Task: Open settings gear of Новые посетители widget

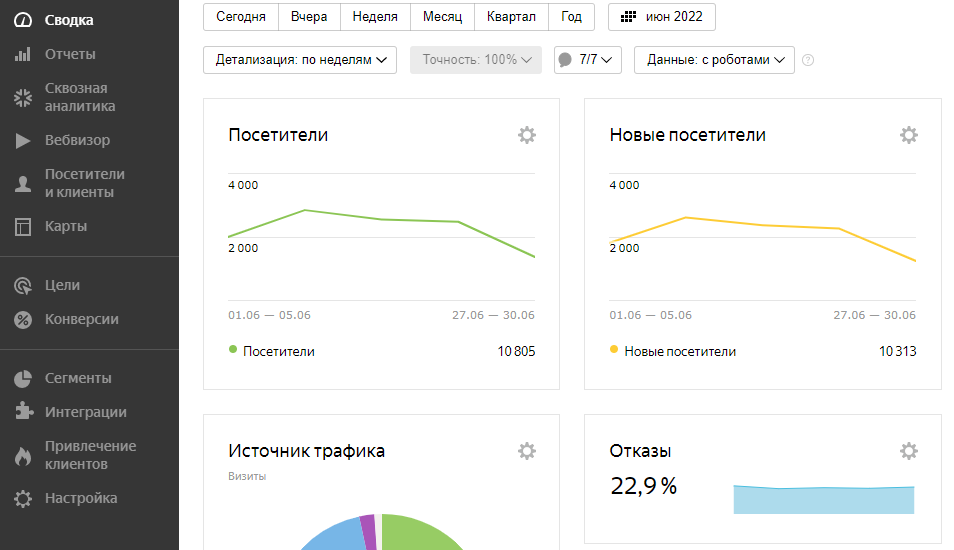Action: [908, 134]
